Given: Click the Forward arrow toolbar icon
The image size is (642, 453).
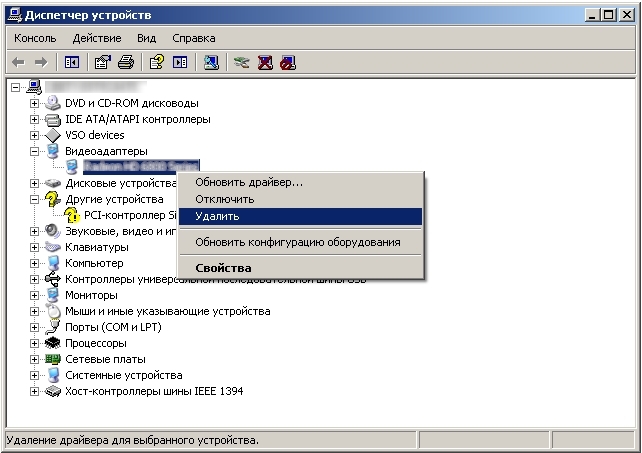Looking at the screenshot, I should point(41,63).
